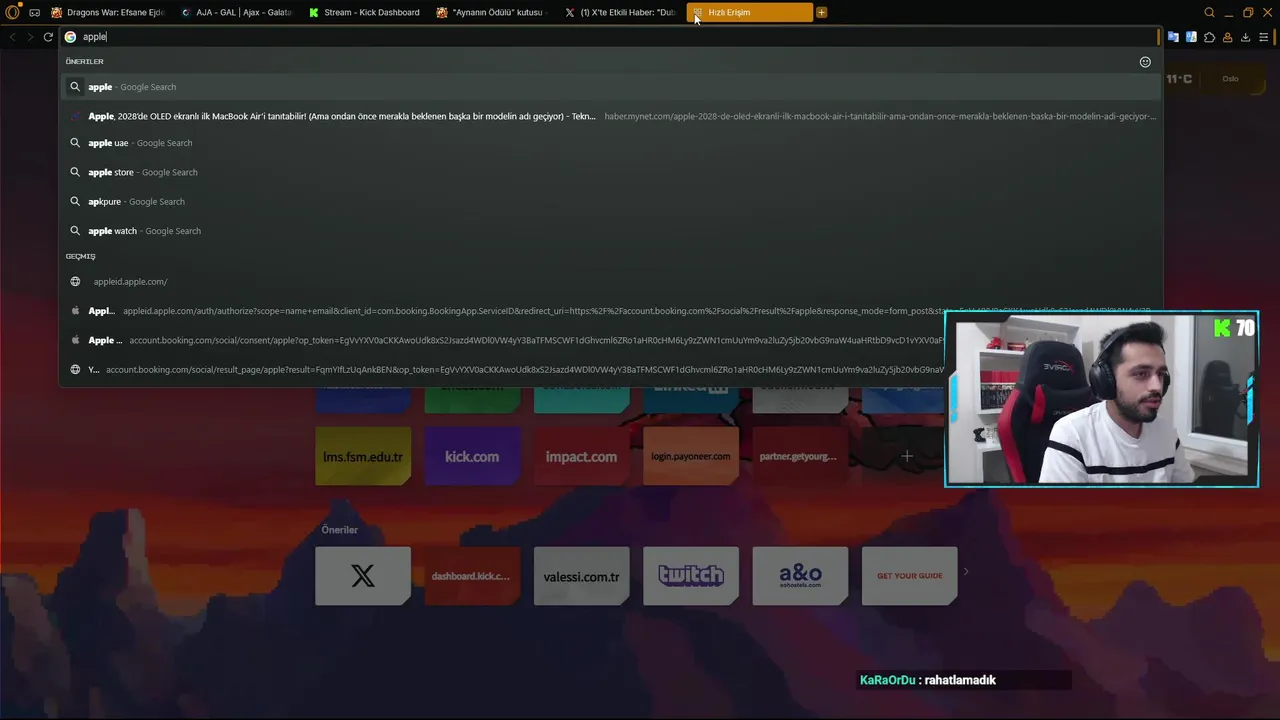This screenshot has width=1280, height=720.
Task: Go back with the back arrow
Action: pyautogui.click(x=12, y=37)
